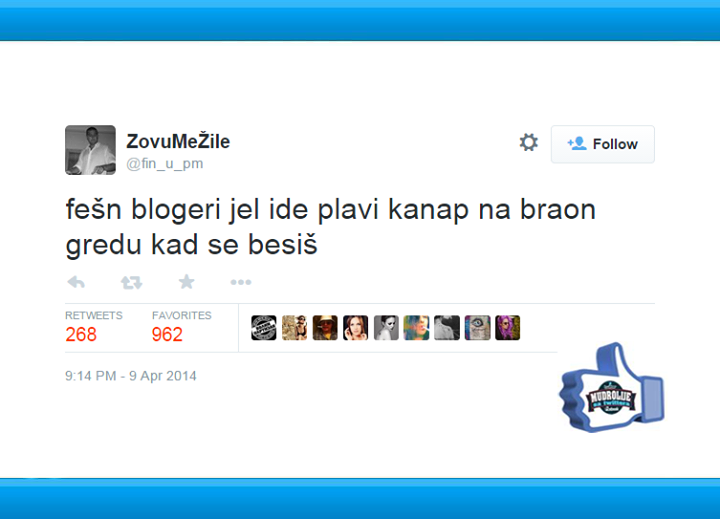Screen dimensions: 720x519
Task: View the 268 retweets count
Action: (x=81, y=334)
